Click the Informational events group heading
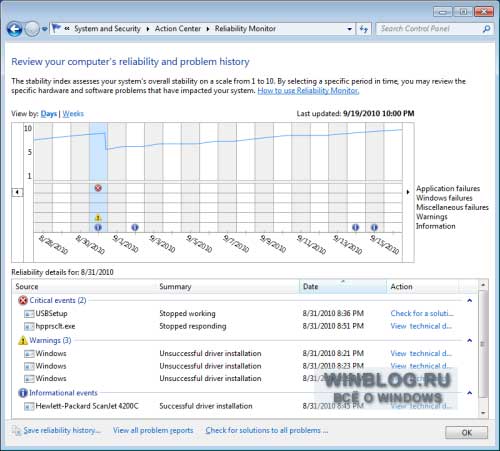 pos(63,393)
